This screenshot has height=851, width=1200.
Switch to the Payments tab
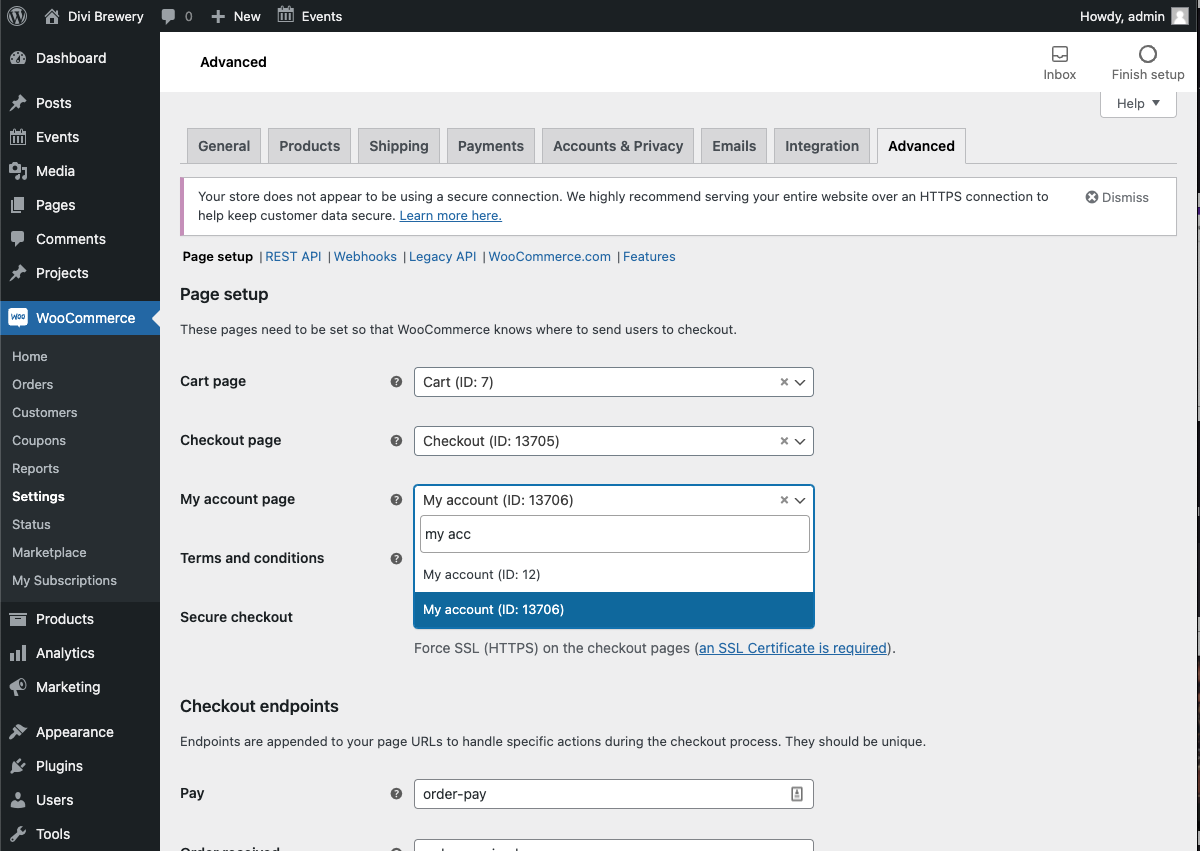491,146
